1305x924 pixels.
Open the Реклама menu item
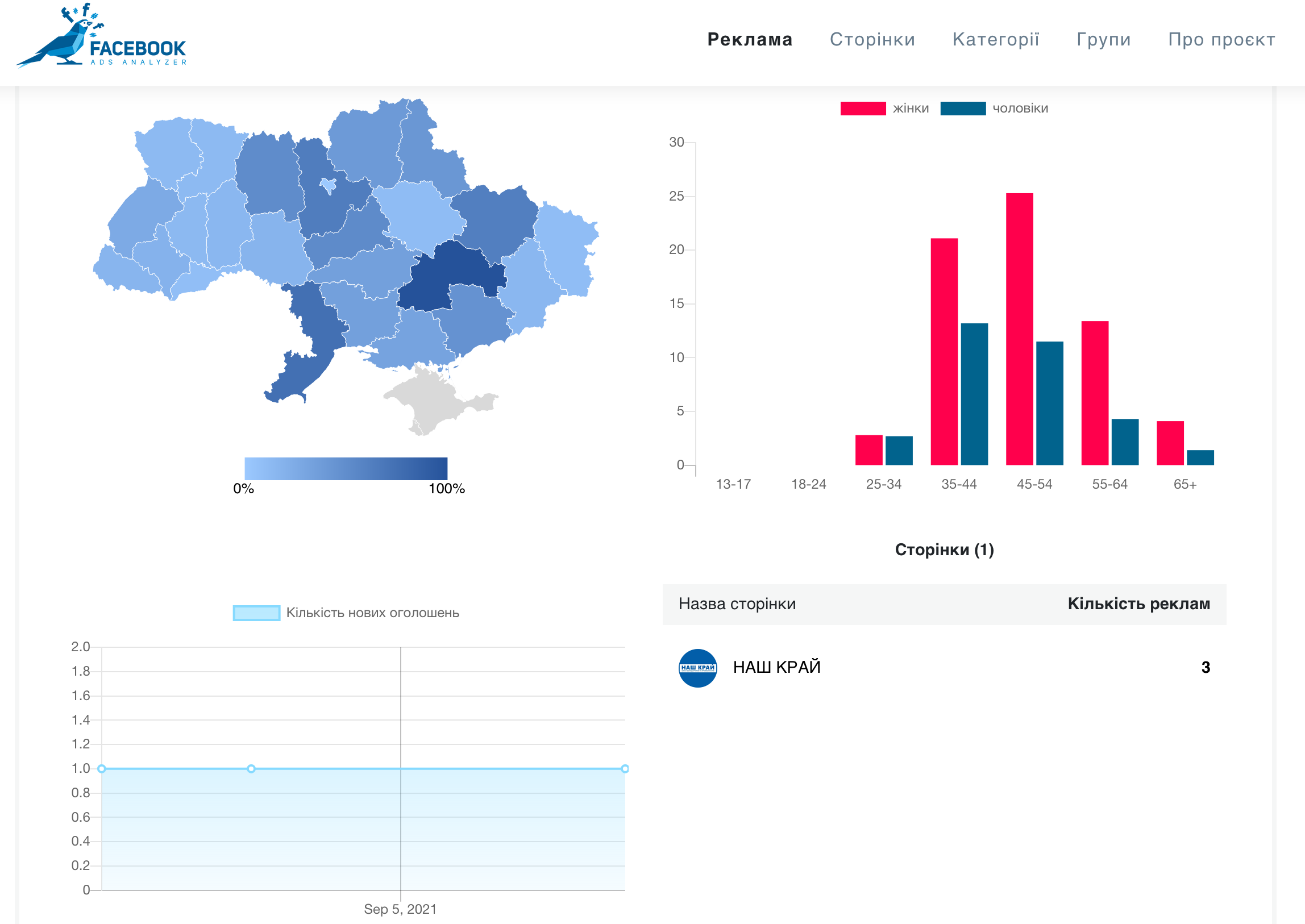(750, 39)
